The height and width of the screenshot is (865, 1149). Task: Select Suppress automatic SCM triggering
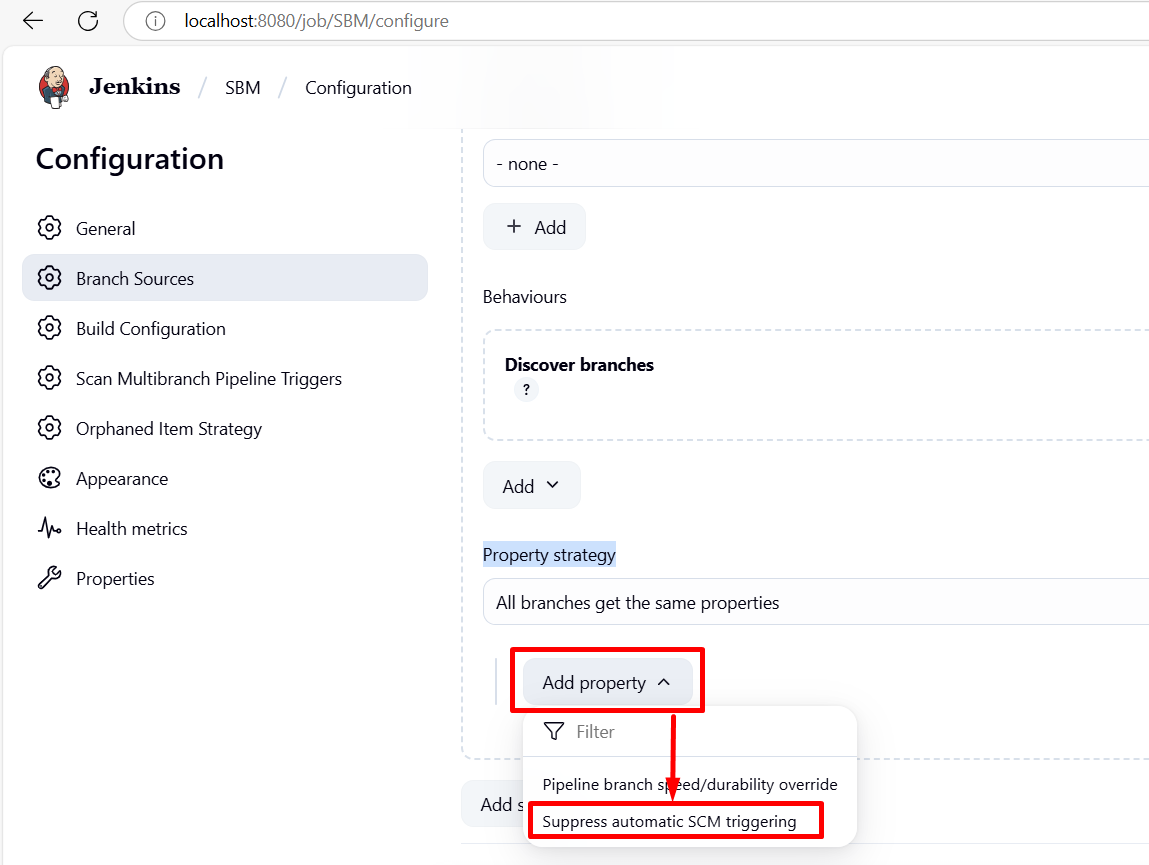pos(669,822)
